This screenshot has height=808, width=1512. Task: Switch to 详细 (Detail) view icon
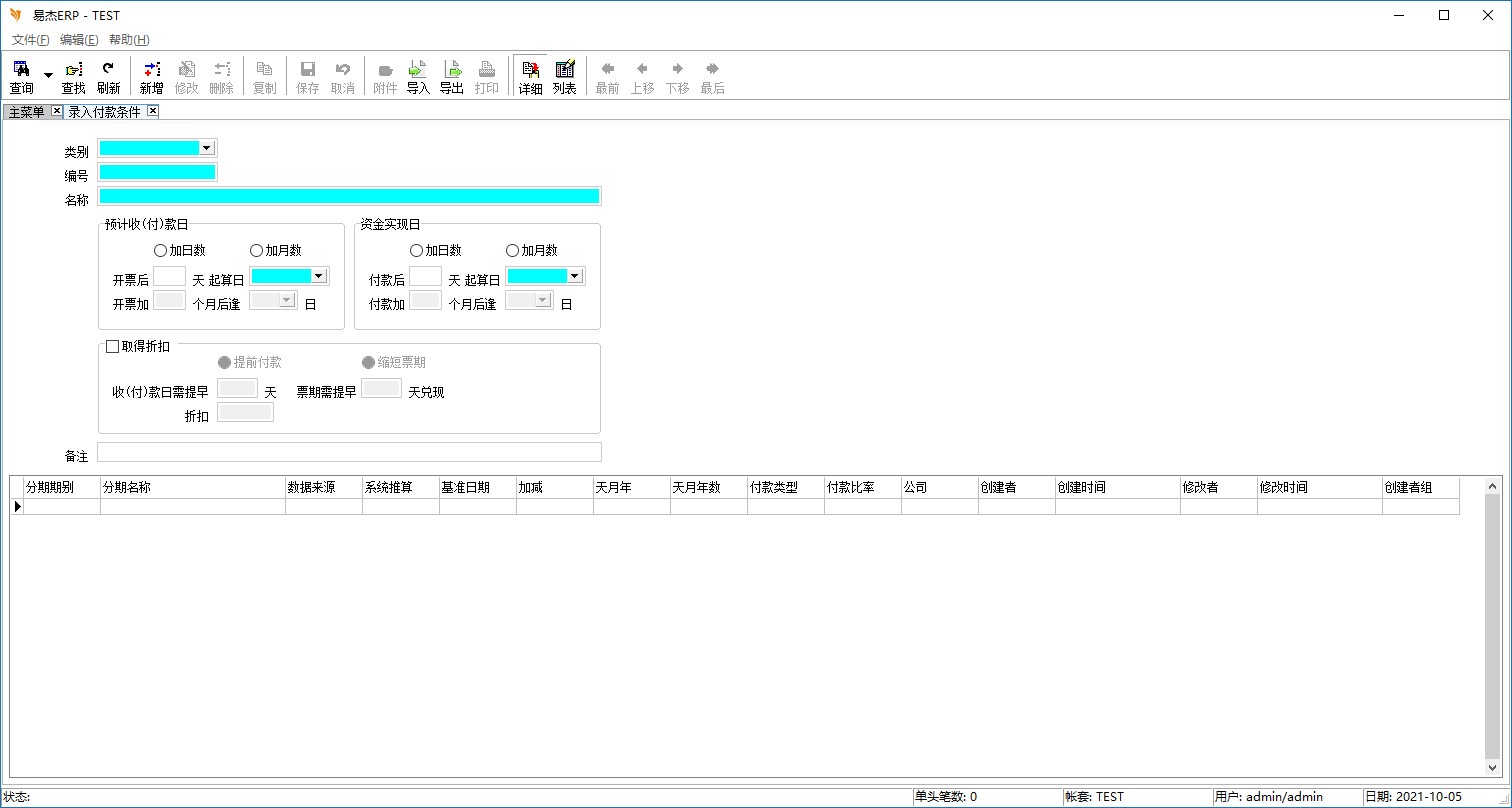pos(530,70)
